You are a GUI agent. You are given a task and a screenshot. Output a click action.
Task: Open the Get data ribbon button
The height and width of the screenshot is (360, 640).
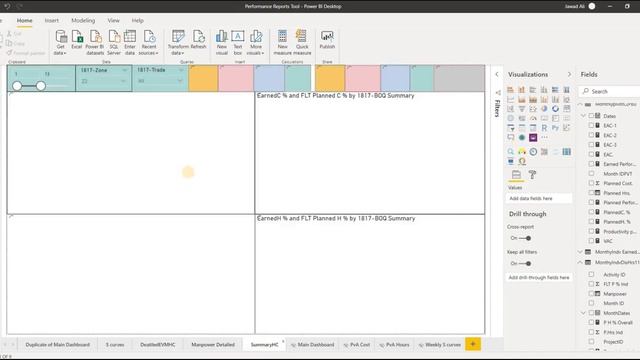(60, 42)
